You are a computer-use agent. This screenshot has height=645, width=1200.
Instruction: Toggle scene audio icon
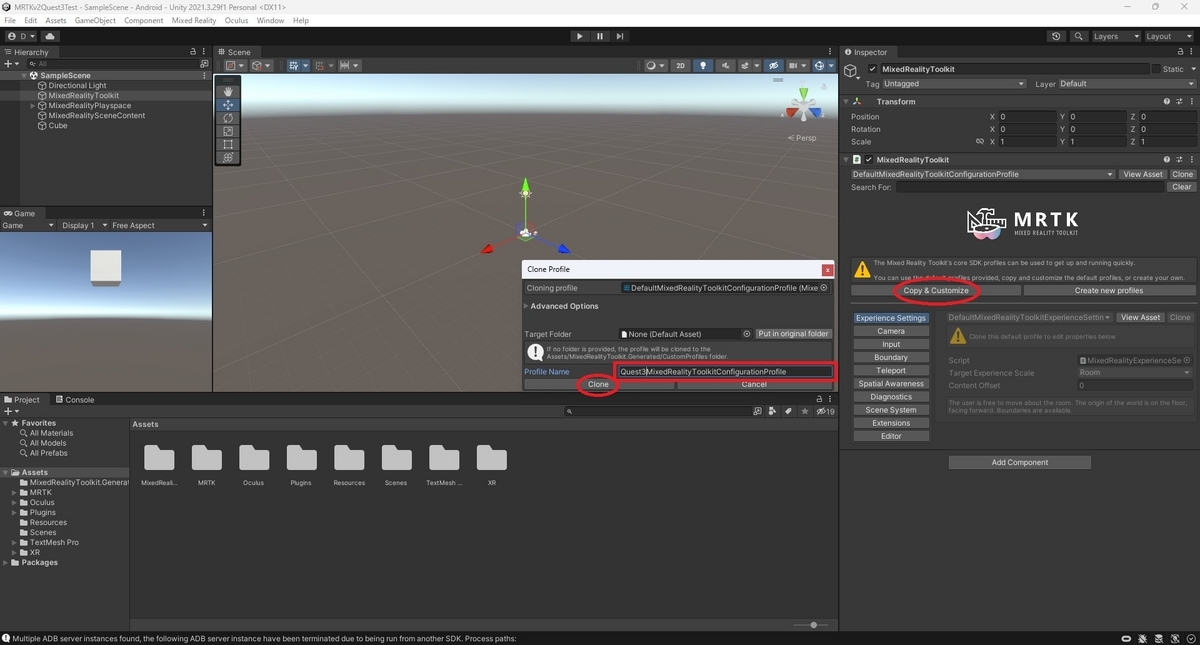coord(726,66)
